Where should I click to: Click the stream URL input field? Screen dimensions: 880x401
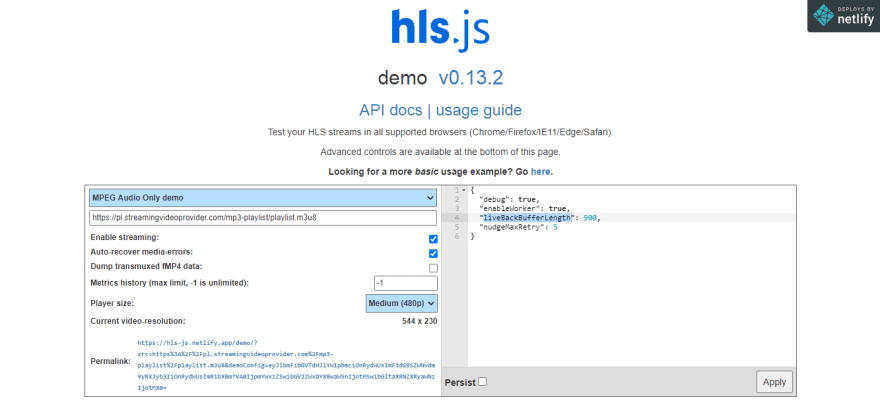coord(263,218)
